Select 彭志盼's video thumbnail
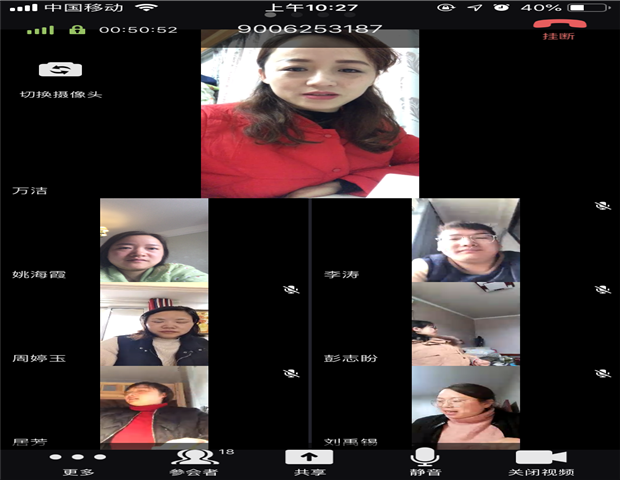Image resolution: width=620 pixels, height=480 pixels. tap(465, 324)
